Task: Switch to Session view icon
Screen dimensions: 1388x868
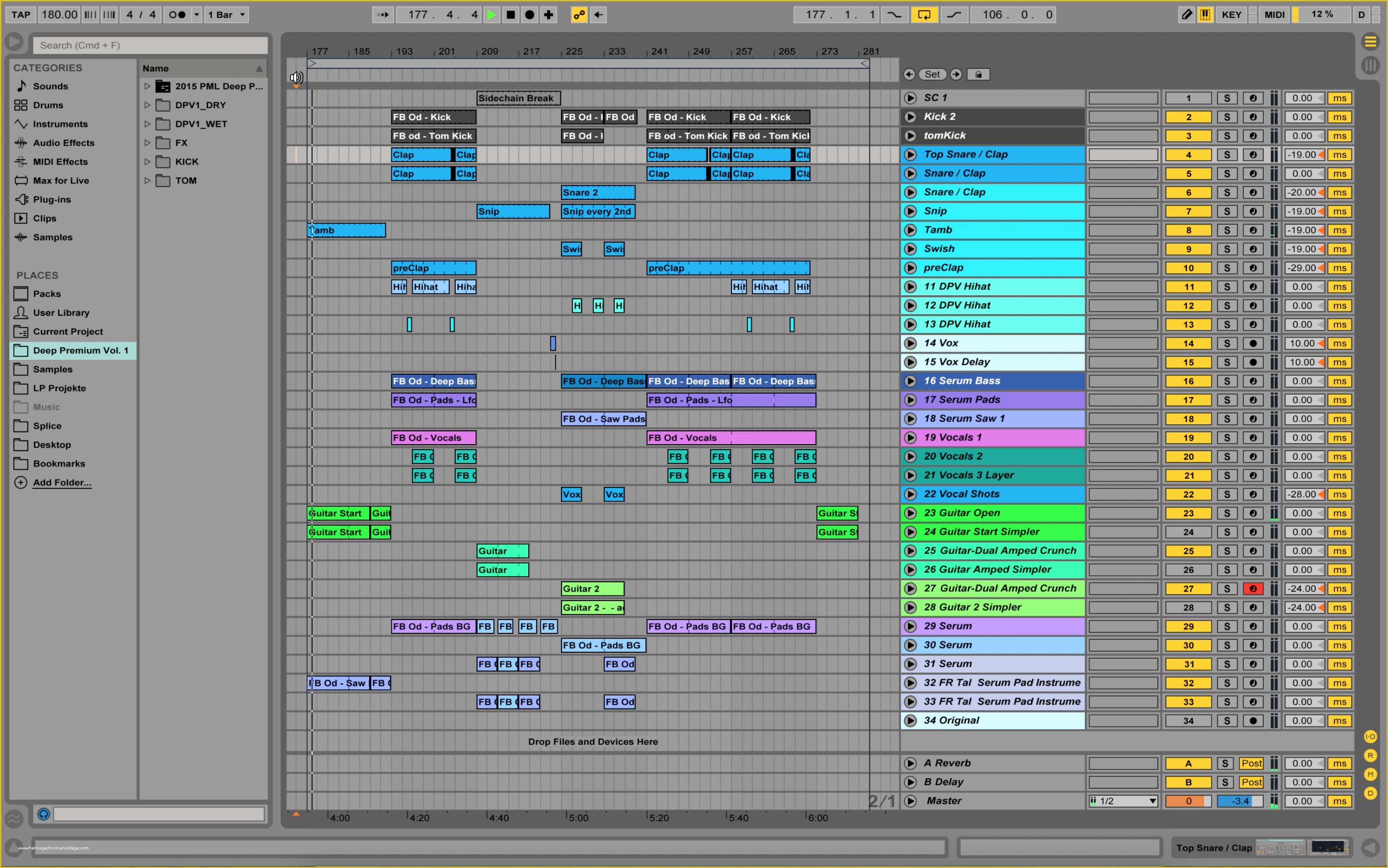Action: point(1370,65)
